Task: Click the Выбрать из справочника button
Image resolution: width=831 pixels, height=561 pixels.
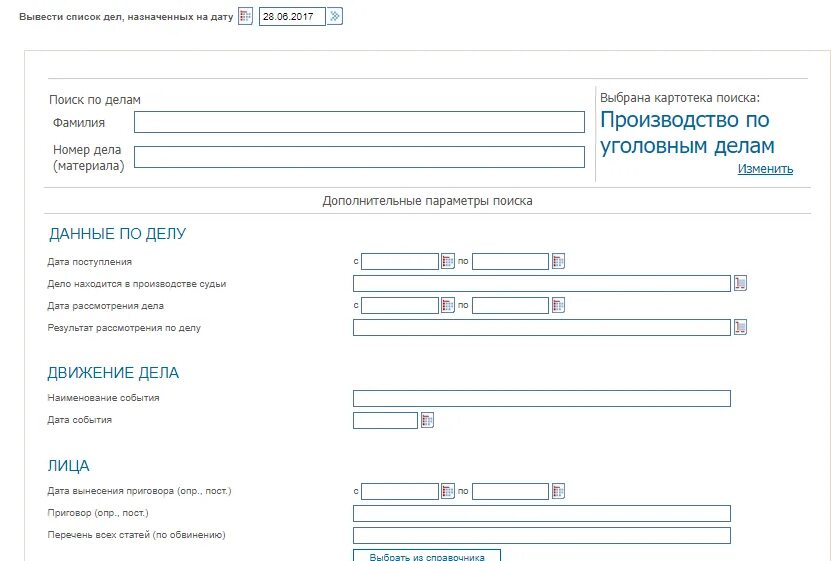Action: 427,556
